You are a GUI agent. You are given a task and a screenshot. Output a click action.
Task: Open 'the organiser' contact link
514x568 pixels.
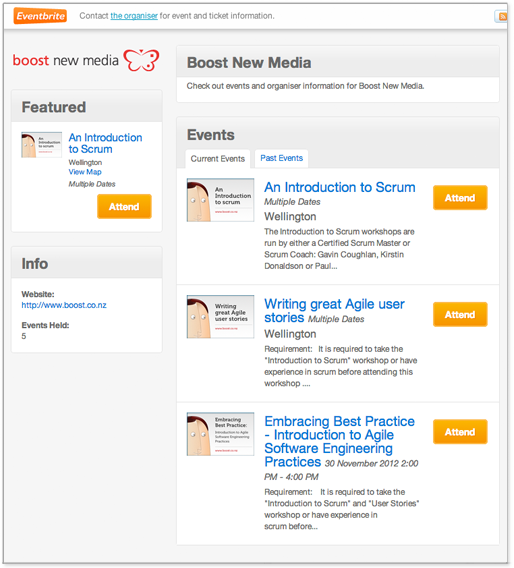point(134,16)
